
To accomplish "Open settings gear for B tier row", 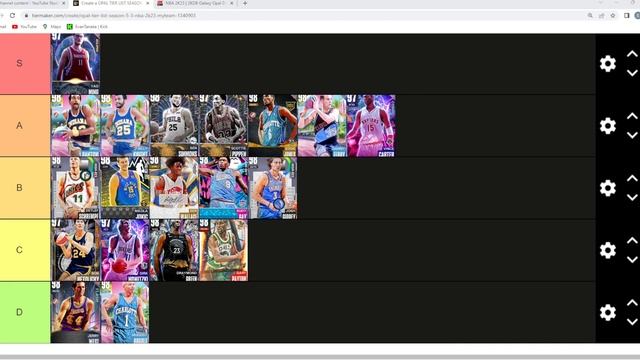I will click(x=608, y=188).
